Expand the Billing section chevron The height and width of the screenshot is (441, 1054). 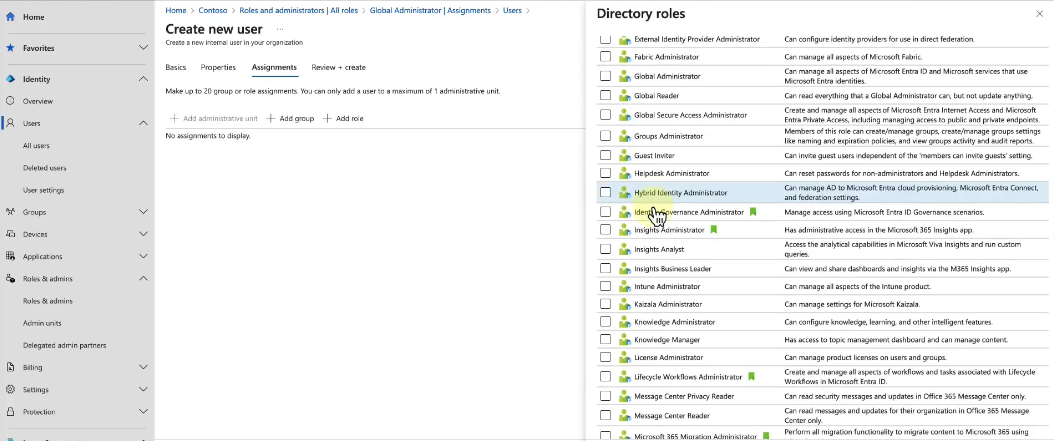pos(143,367)
